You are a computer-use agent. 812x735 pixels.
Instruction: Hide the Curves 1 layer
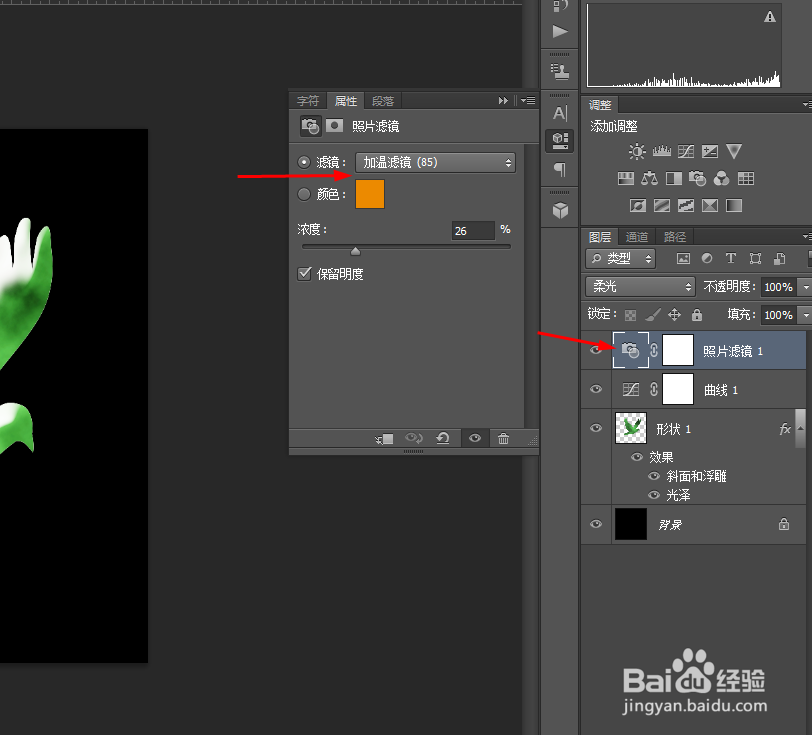(596, 389)
